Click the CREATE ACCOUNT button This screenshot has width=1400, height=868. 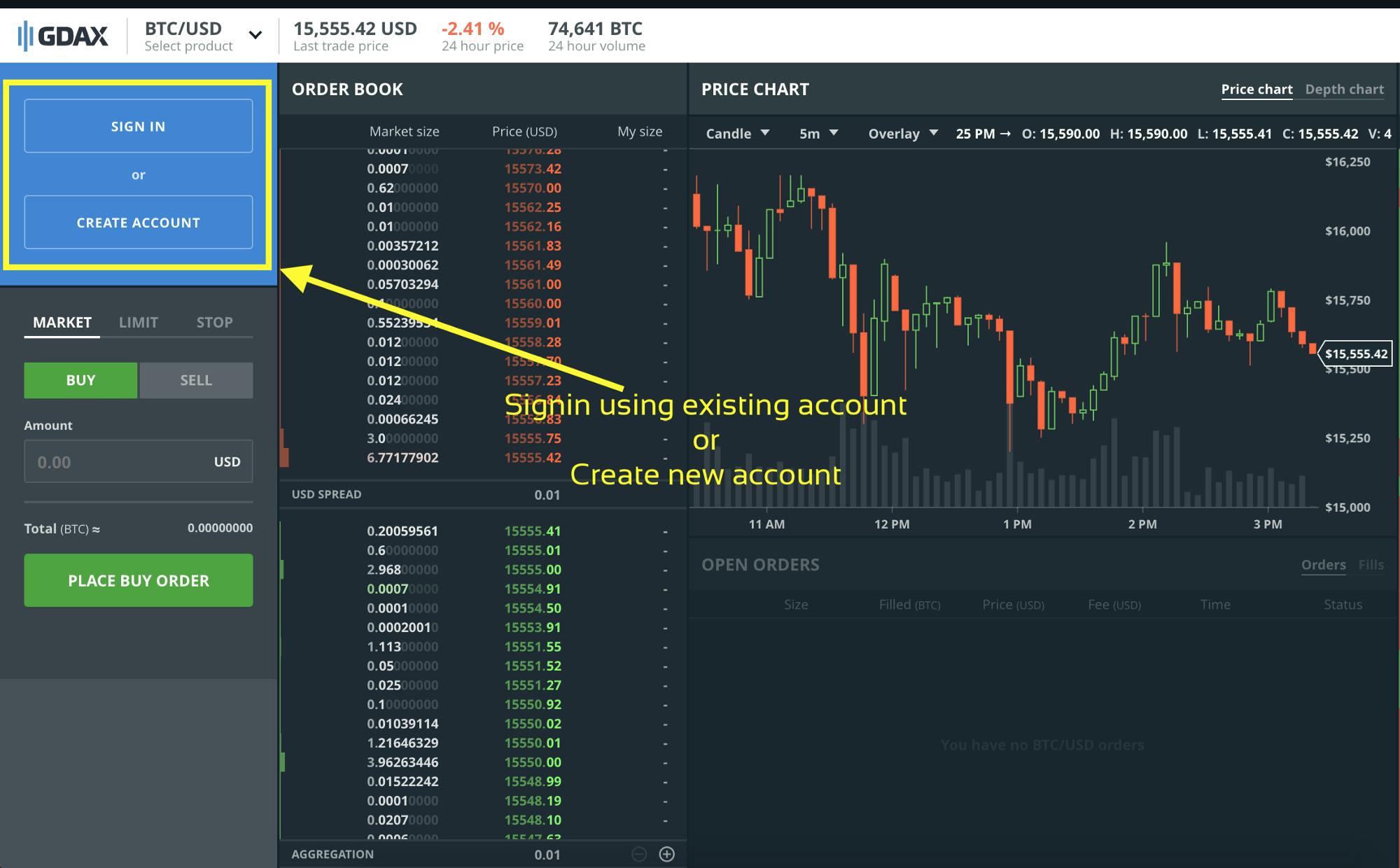(x=137, y=223)
